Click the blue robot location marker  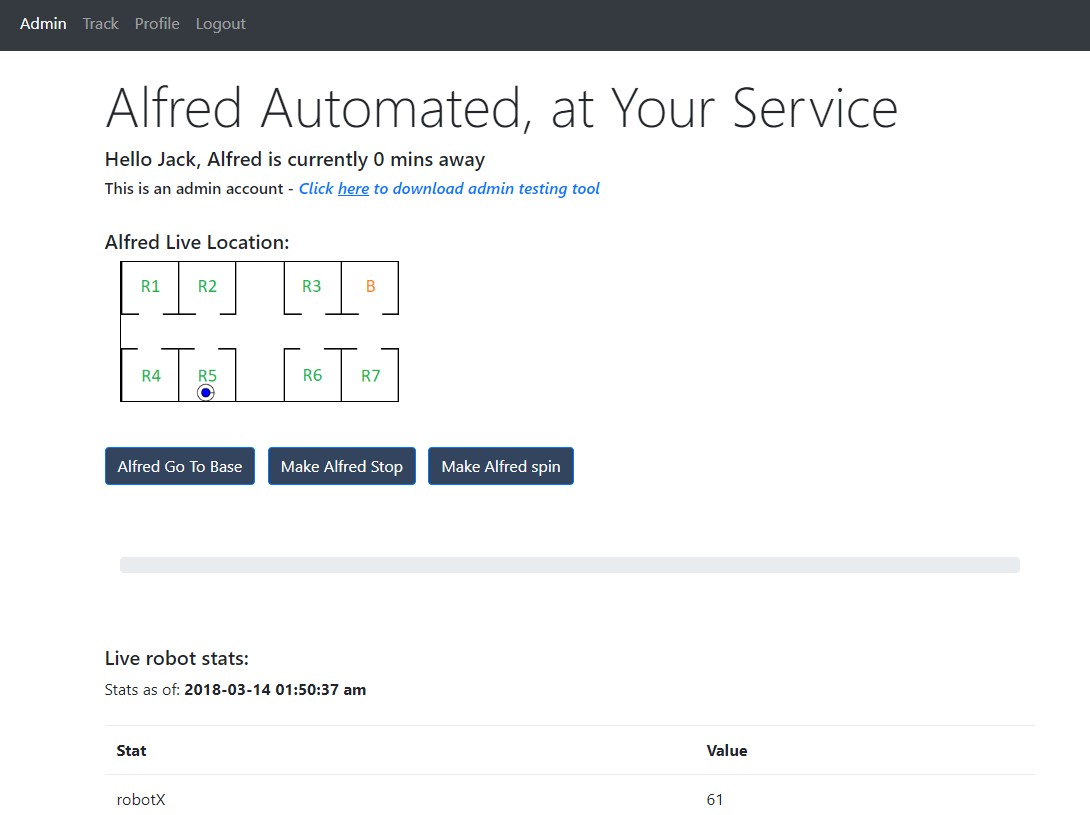[206, 393]
